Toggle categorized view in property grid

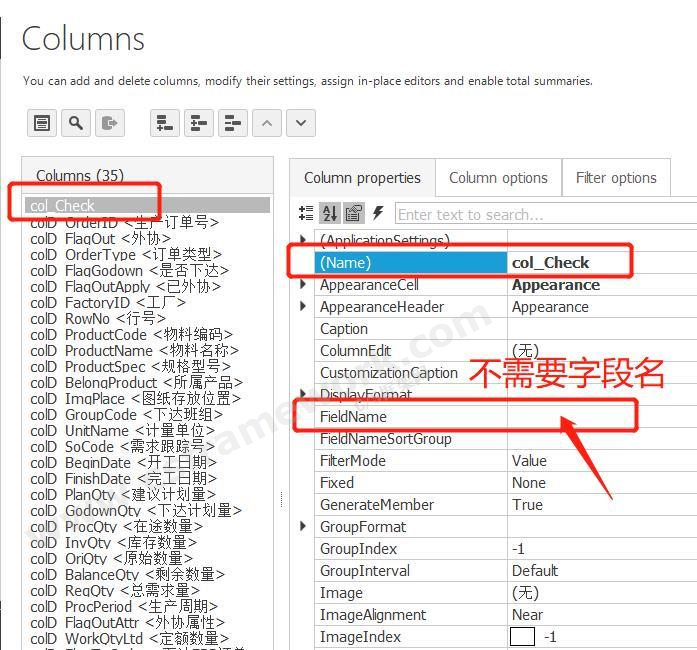click(x=307, y=213)
